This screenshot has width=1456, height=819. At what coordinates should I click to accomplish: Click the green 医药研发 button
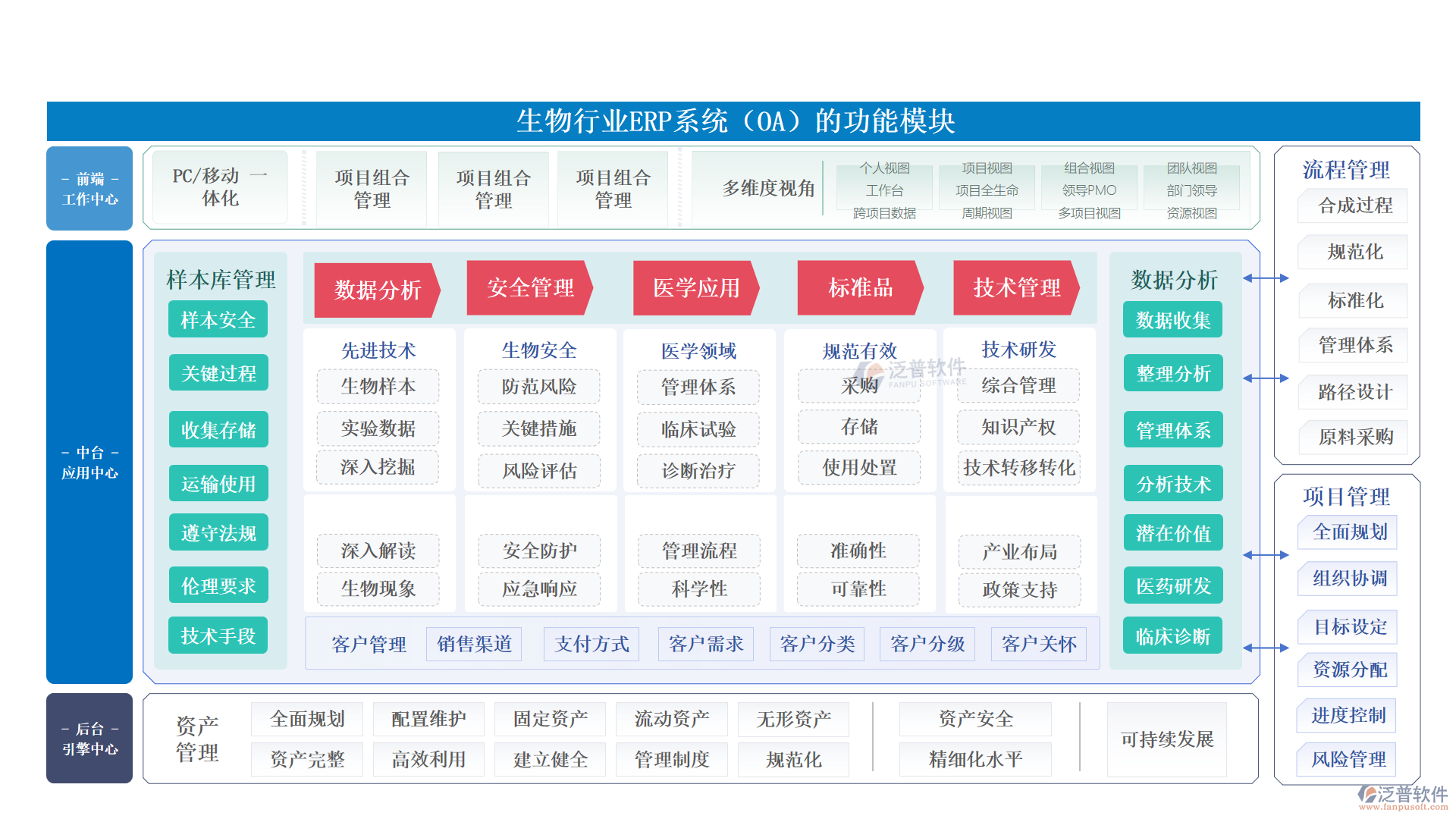coord(1173,585)
